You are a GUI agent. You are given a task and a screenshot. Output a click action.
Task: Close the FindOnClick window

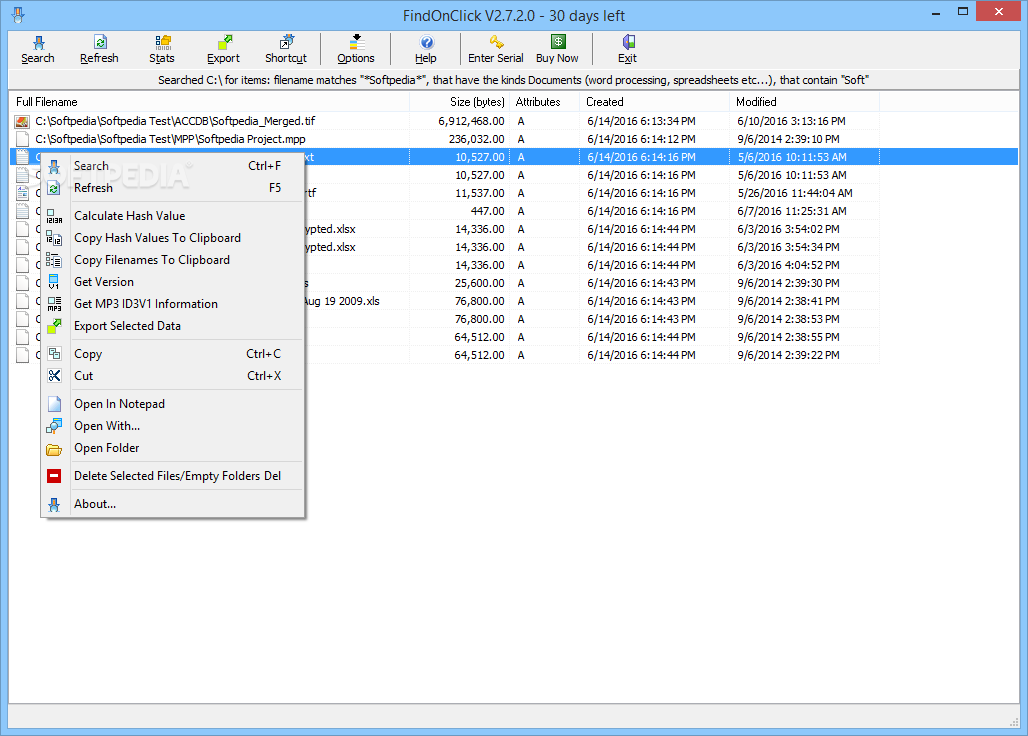click(x=999, y=12)
